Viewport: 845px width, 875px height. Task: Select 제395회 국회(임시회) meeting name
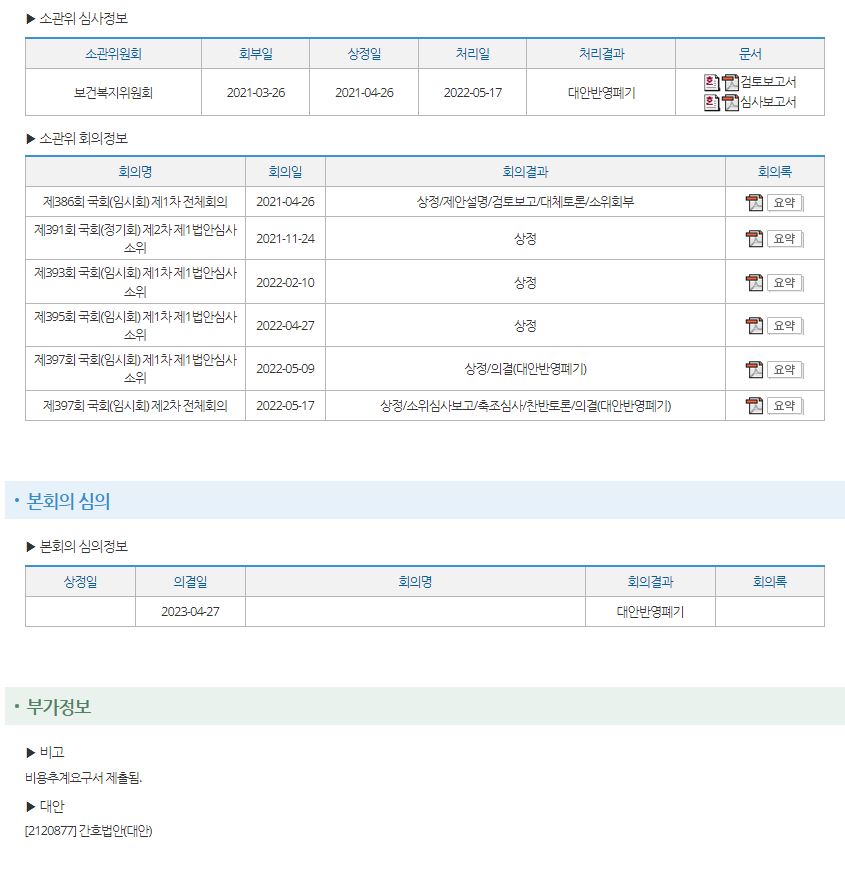[x=135, y=325]
